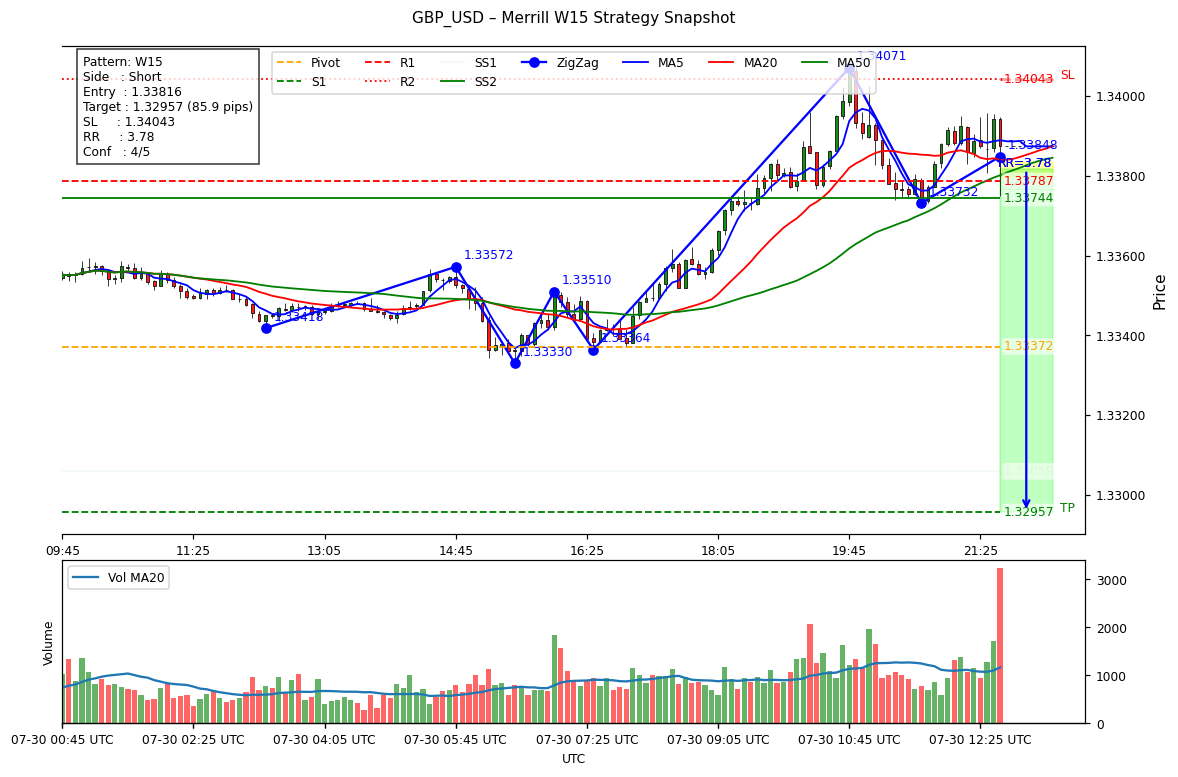Click the price axis tick '1.33600'
The image size is (1178, 777).
click(x=1119, y=257)
